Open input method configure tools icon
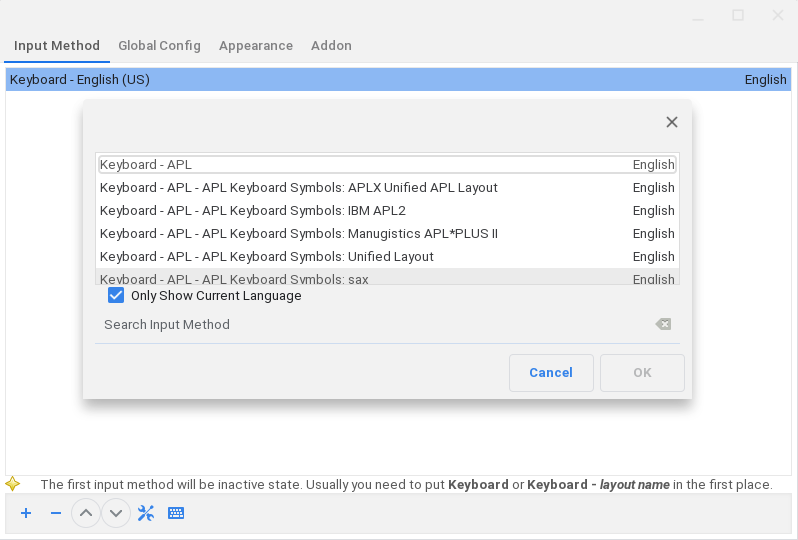 pyautogui.click(x=146, y=513)
